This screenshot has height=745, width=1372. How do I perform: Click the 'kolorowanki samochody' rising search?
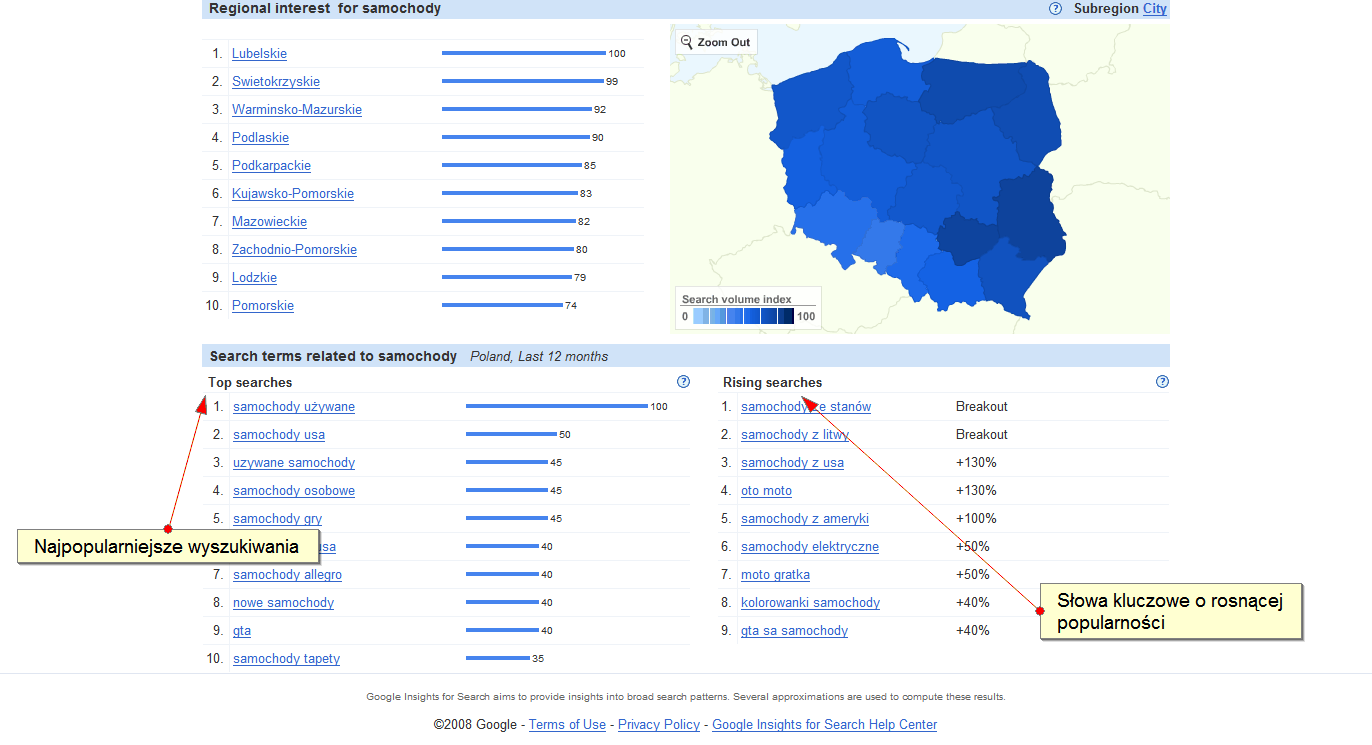click(x=810, y=603)
